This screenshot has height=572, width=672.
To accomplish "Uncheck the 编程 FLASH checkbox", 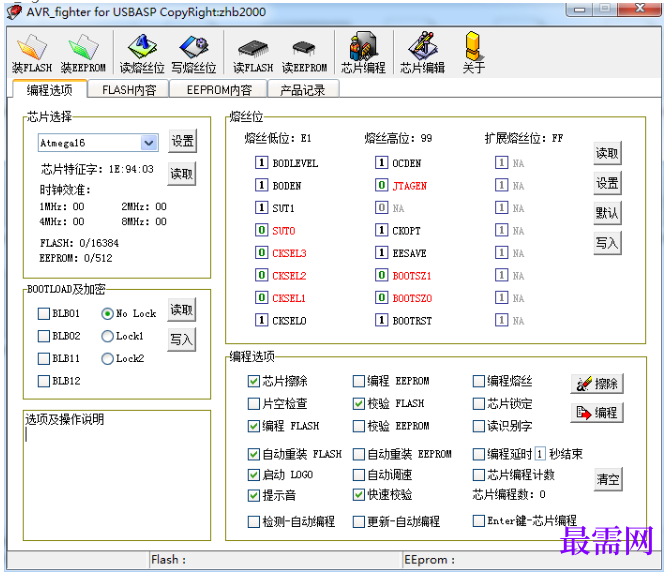I will coord(254,426).
